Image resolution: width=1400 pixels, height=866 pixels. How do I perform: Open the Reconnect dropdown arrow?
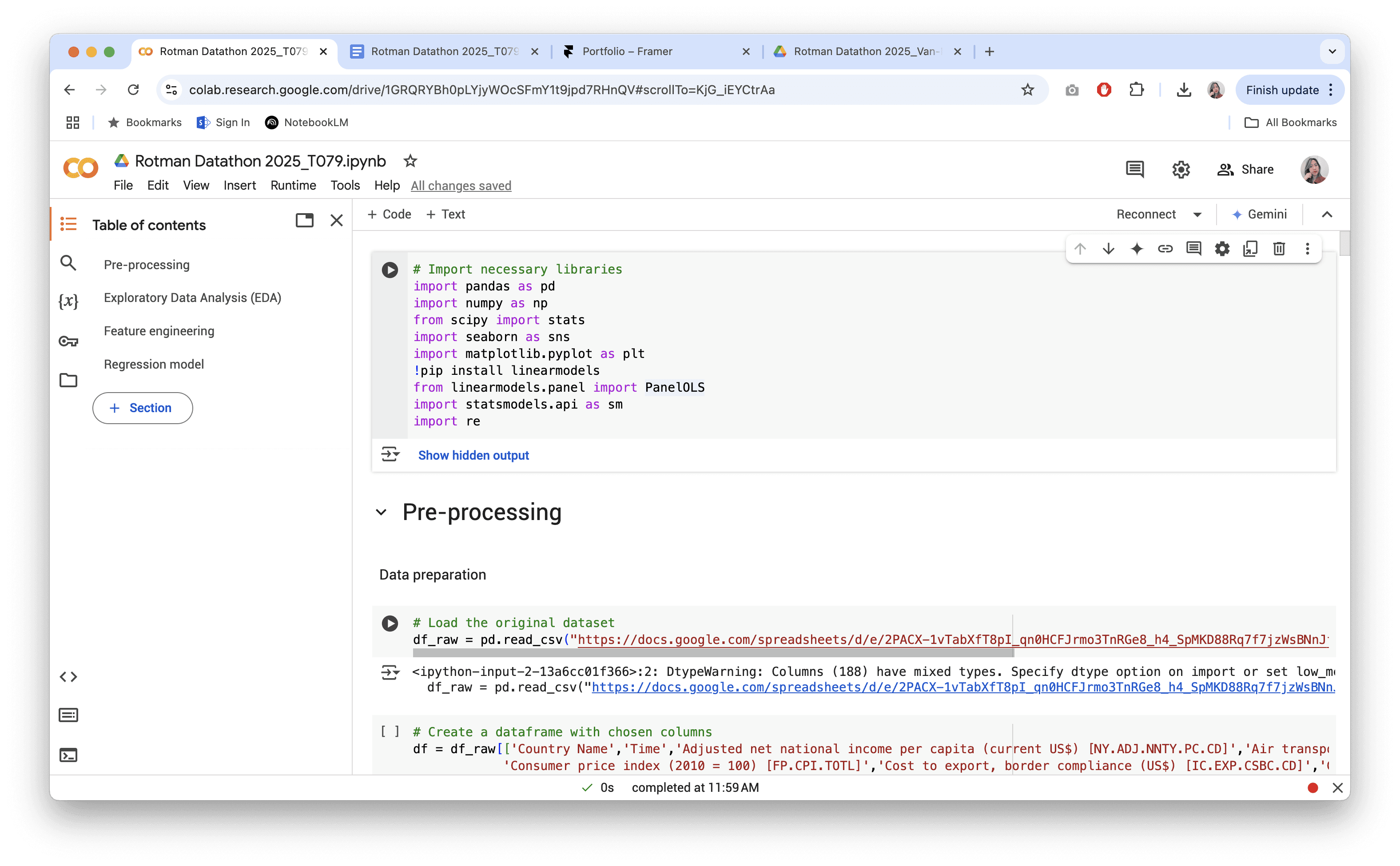tap(1197, 215)
